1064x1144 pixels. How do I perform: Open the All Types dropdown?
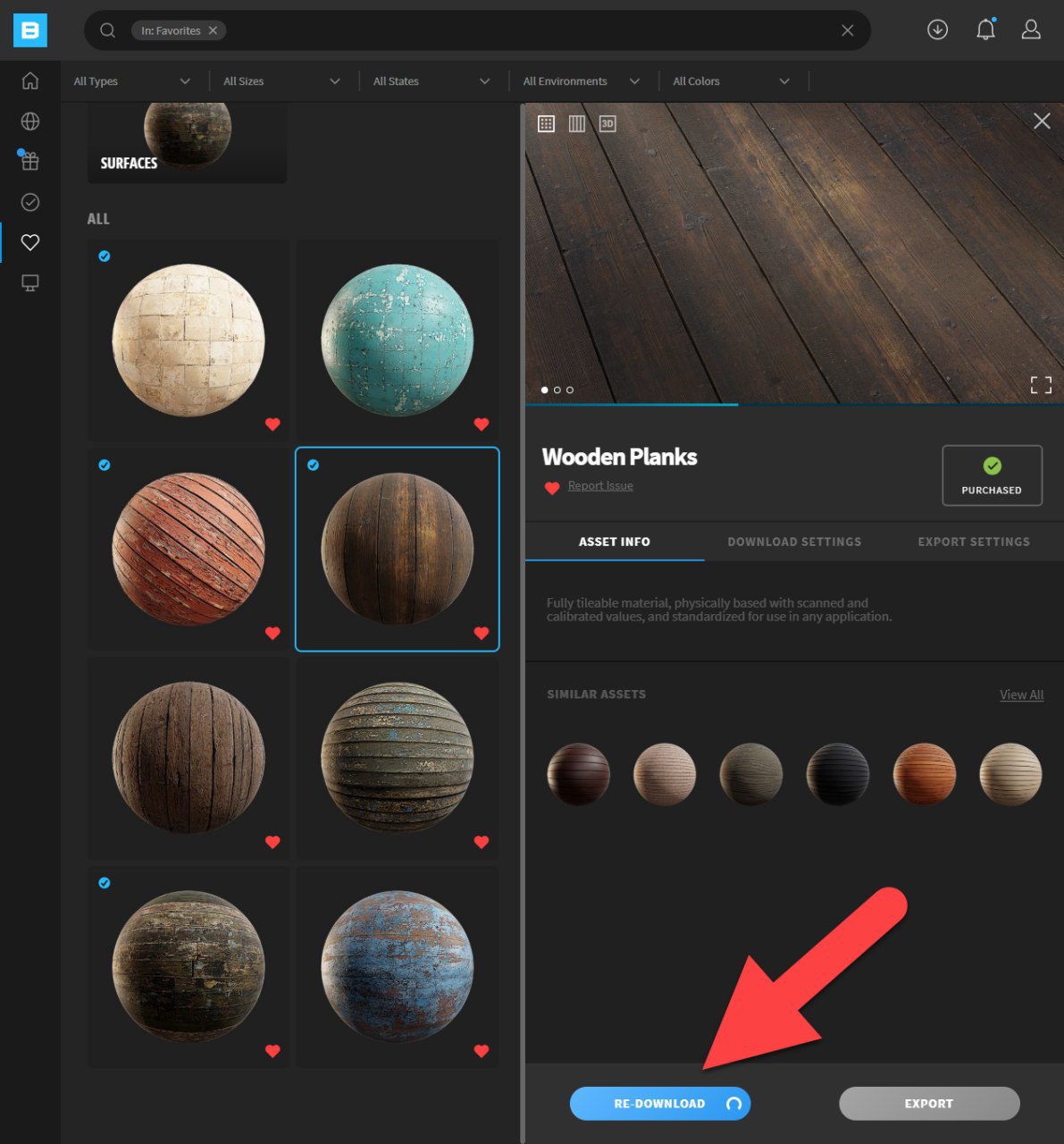tap(132, 81)
